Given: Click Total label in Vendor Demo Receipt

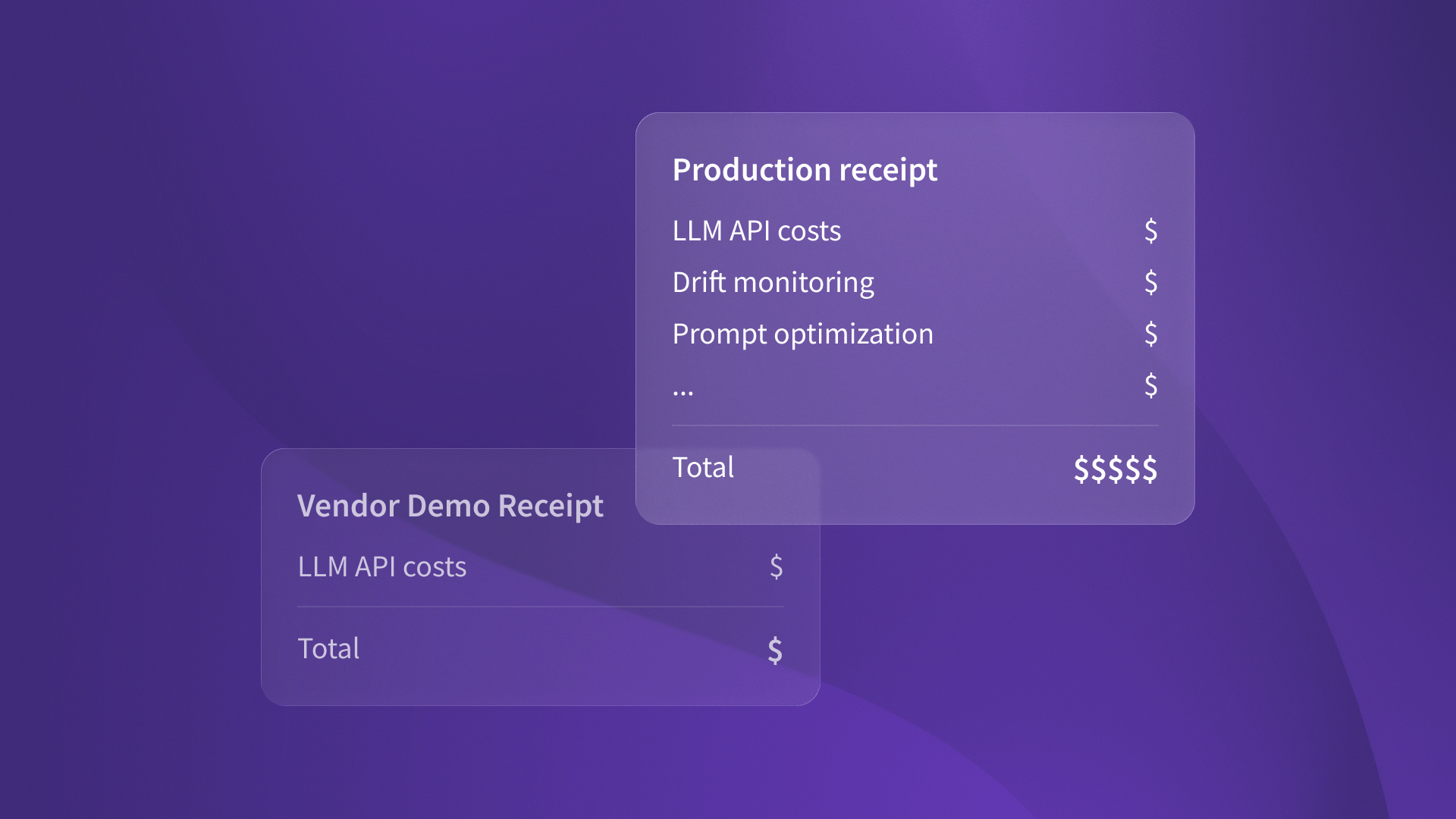Looking at the screenshot, I should click(x=328, y=648).
